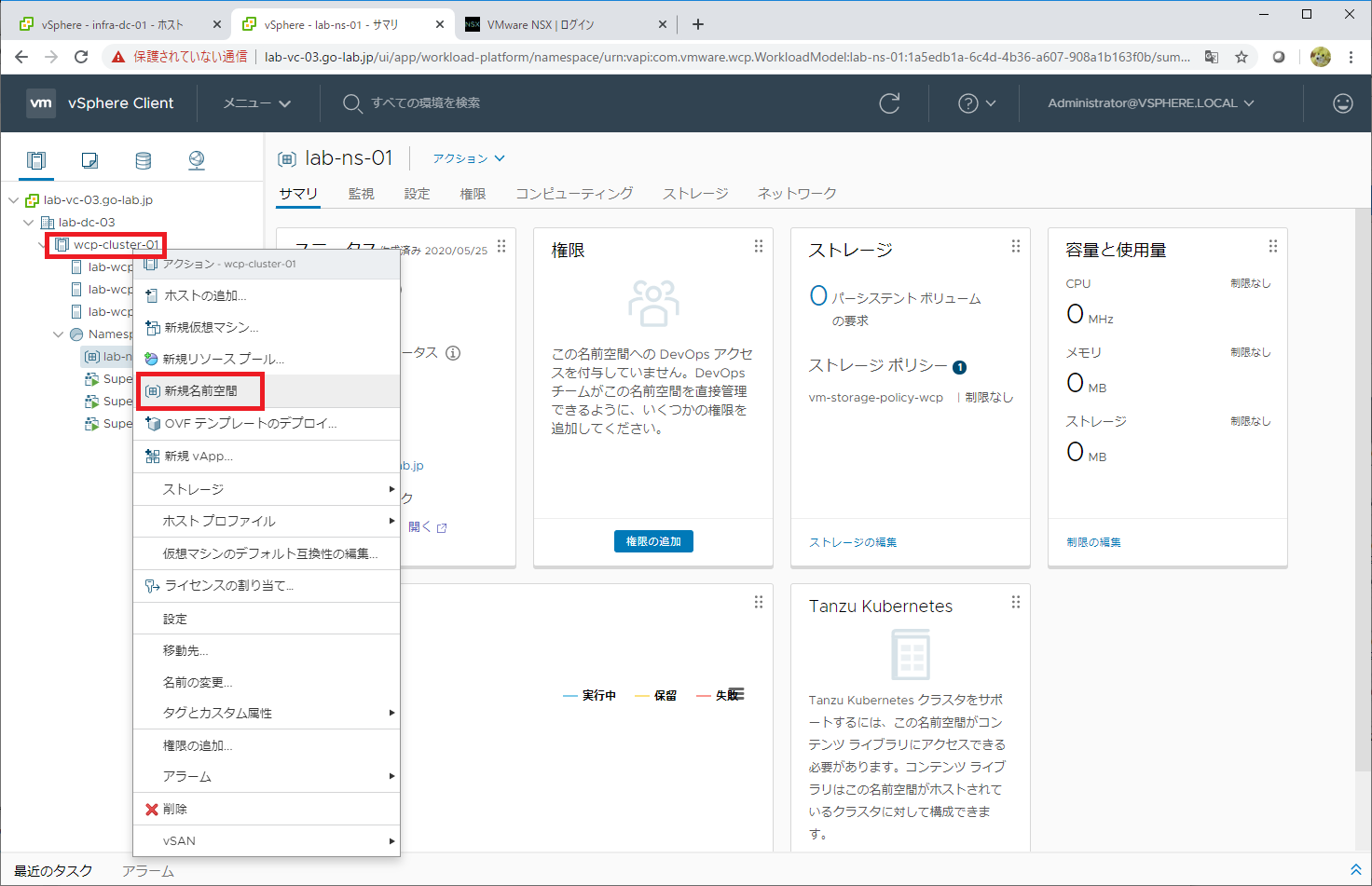Open Administrator@VSPHERE.LOCAL user menu
This screenshot has width=1372, height=886.
click(x=1151, y=103)
